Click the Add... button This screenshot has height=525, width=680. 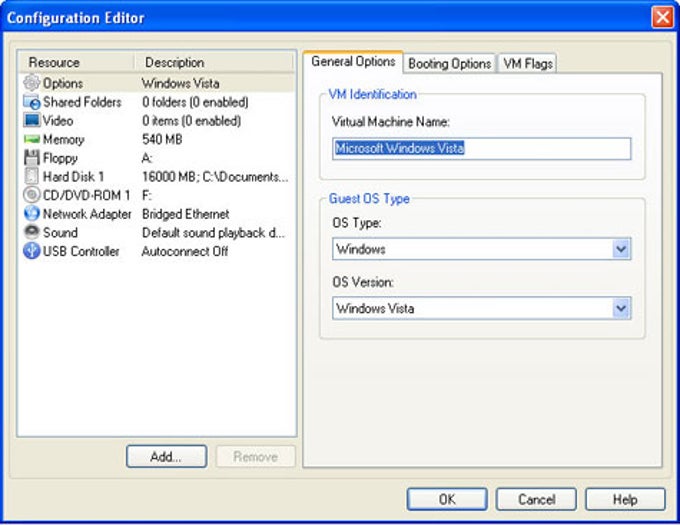[x=167, y=457]
